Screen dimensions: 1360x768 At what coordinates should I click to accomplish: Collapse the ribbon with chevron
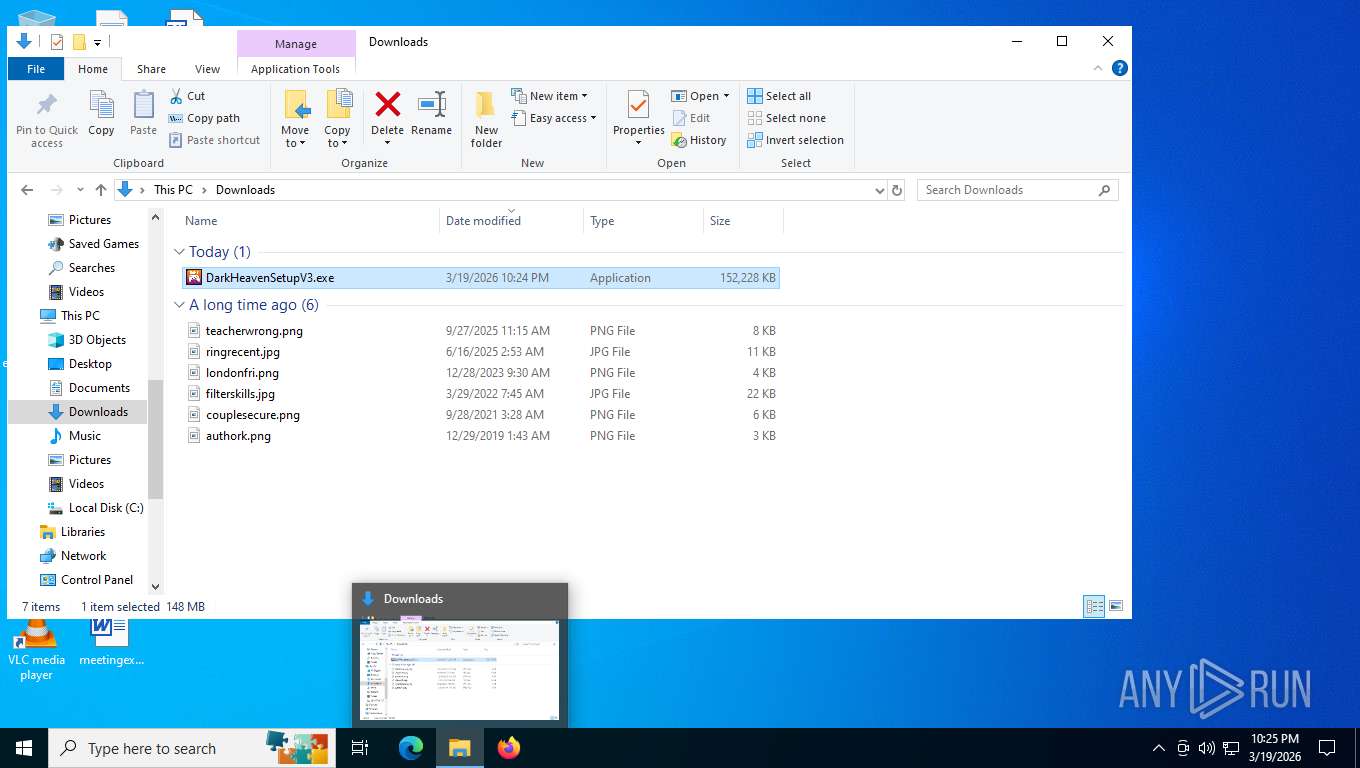pos(1099,69)
